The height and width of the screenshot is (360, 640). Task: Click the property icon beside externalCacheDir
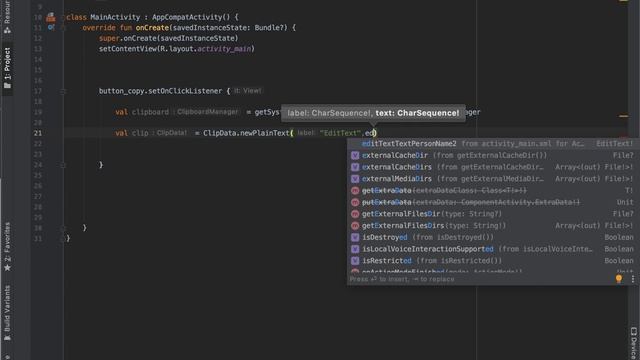[355, 156]
